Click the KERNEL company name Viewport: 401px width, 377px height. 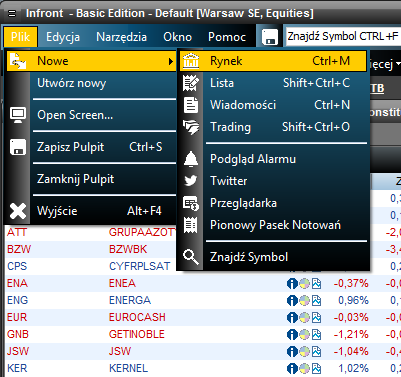pyautogui.click(x=129, y=368)
